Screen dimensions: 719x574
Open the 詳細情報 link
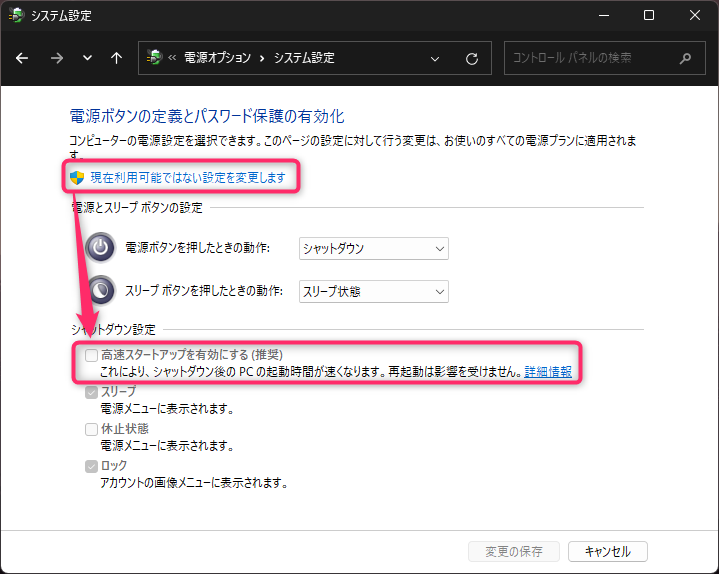coord(548,372)
